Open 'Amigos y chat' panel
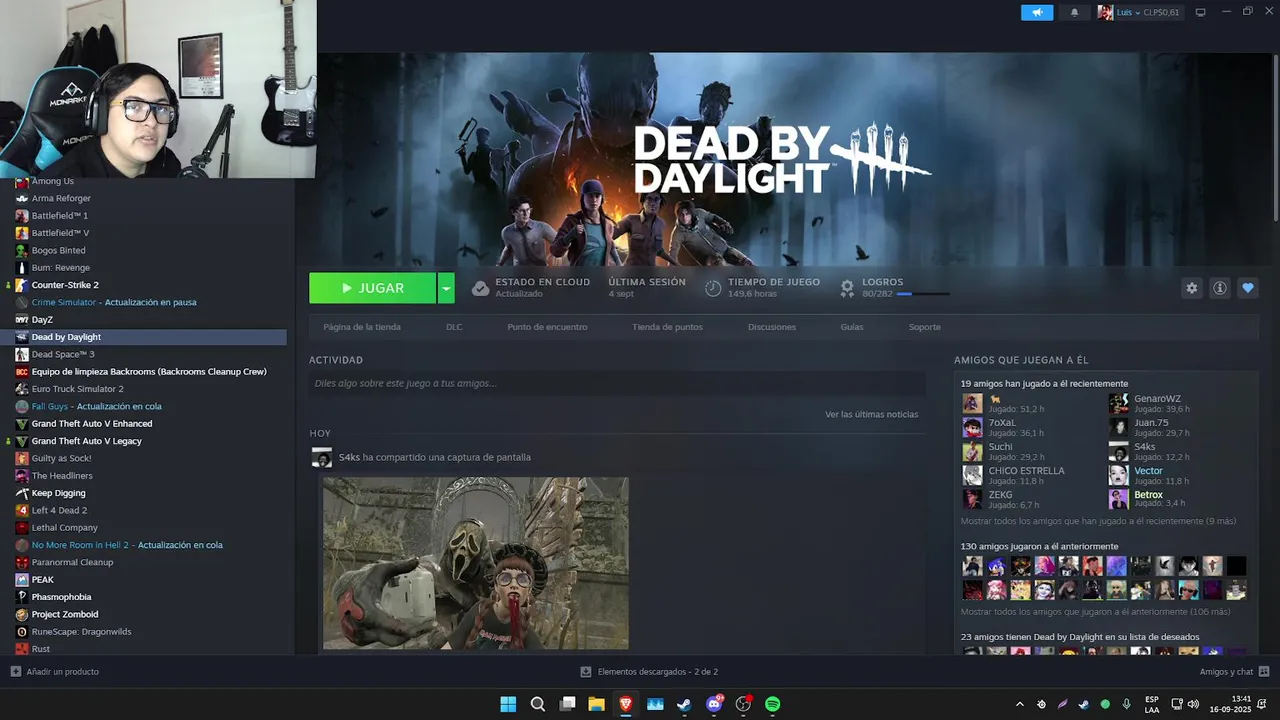 pyautogui.click(x=1234, y=672)
